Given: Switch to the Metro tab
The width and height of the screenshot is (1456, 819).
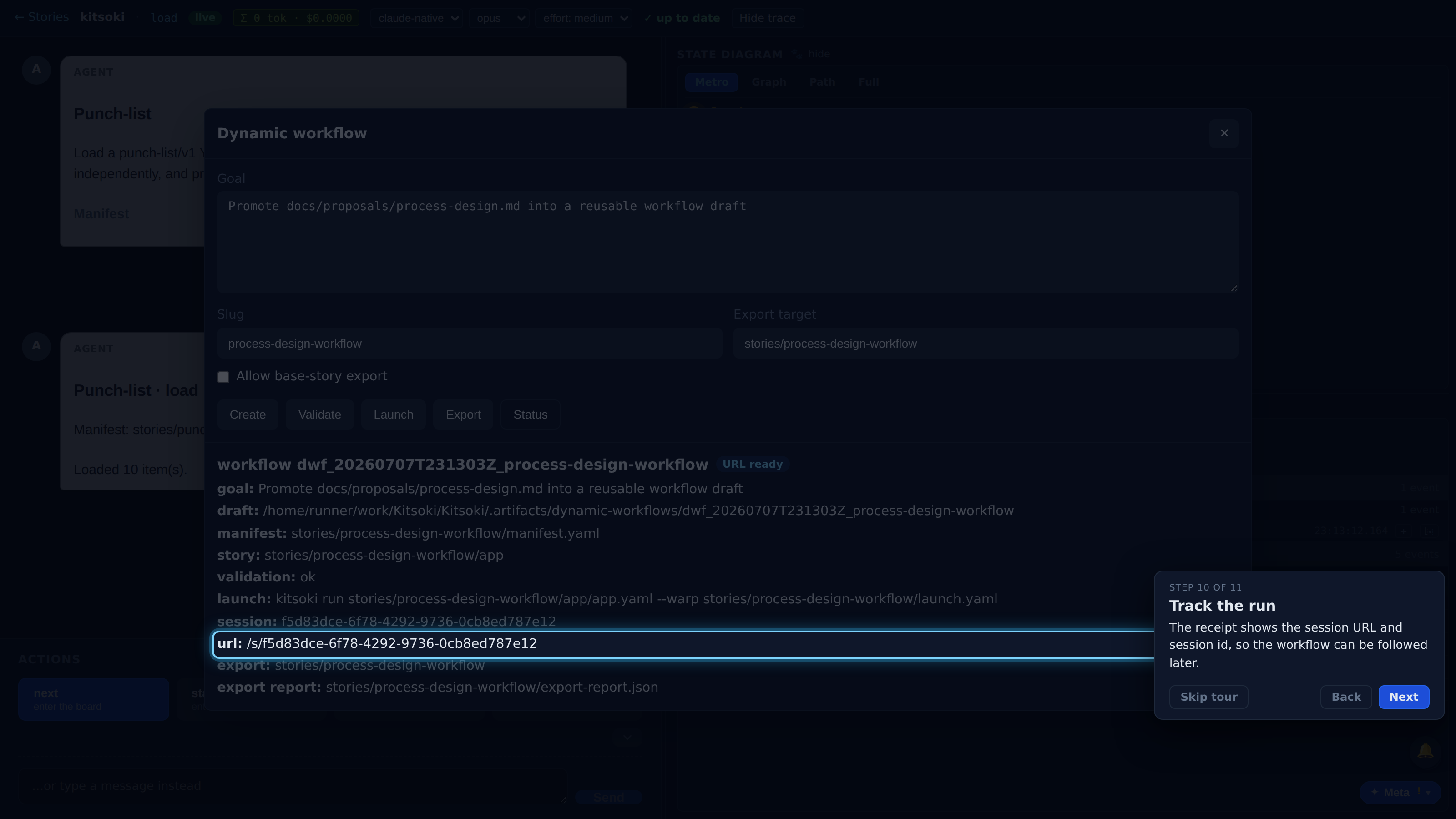Looking at the screenshot, I should (711, 82).
